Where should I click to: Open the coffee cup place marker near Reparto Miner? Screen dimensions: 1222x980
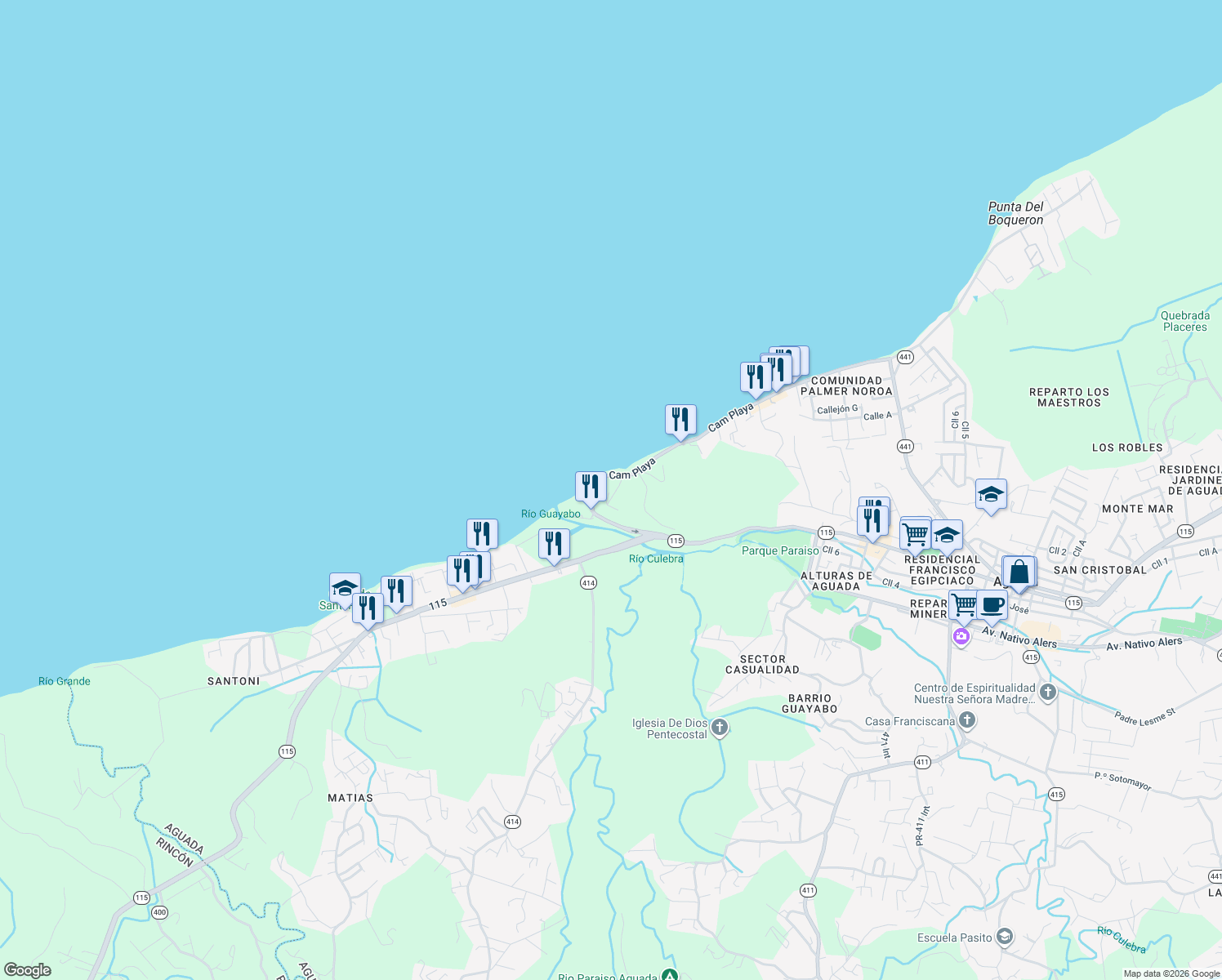pos(991,604)
